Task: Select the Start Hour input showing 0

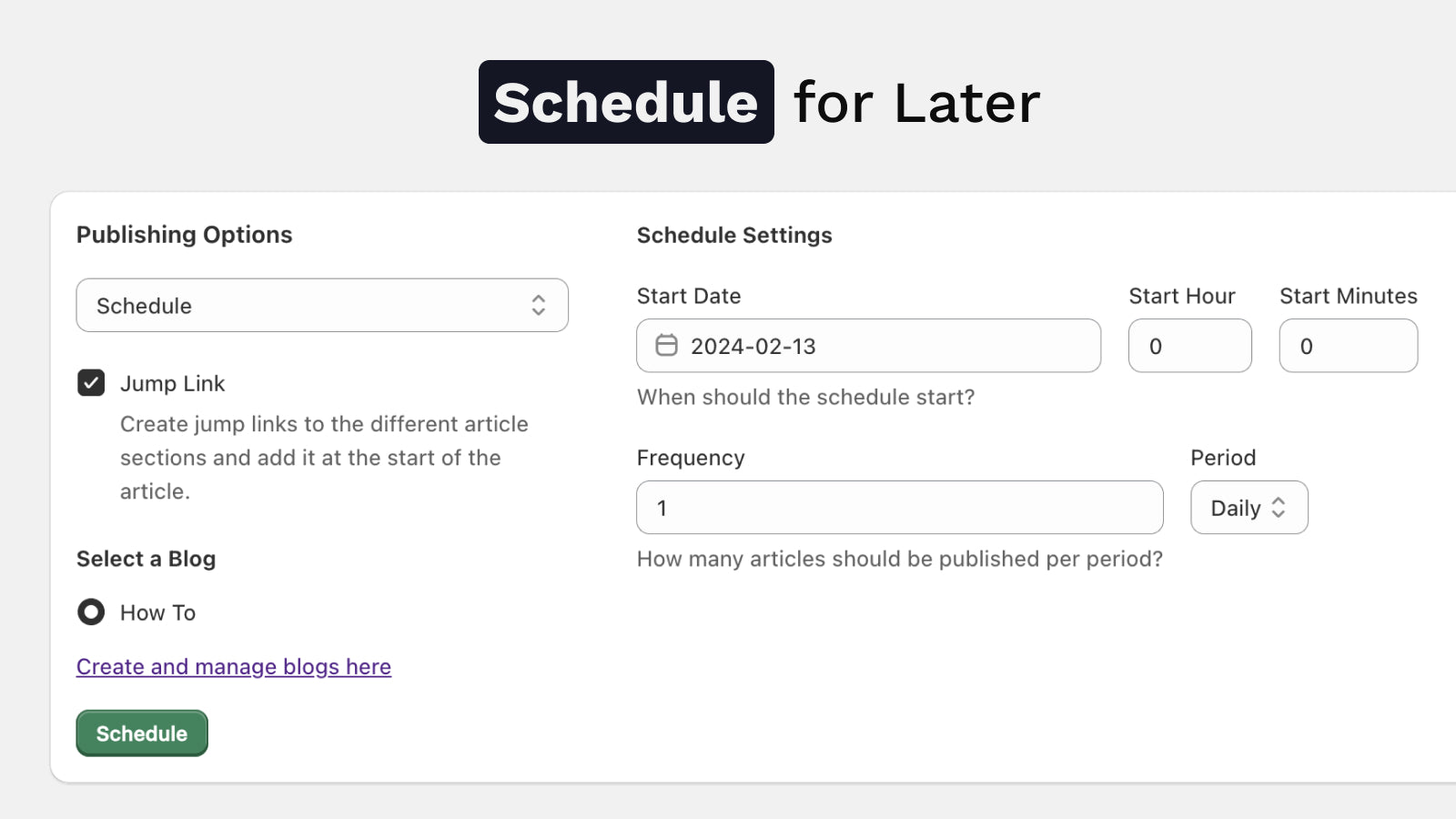Action: tap(1190, 346)
